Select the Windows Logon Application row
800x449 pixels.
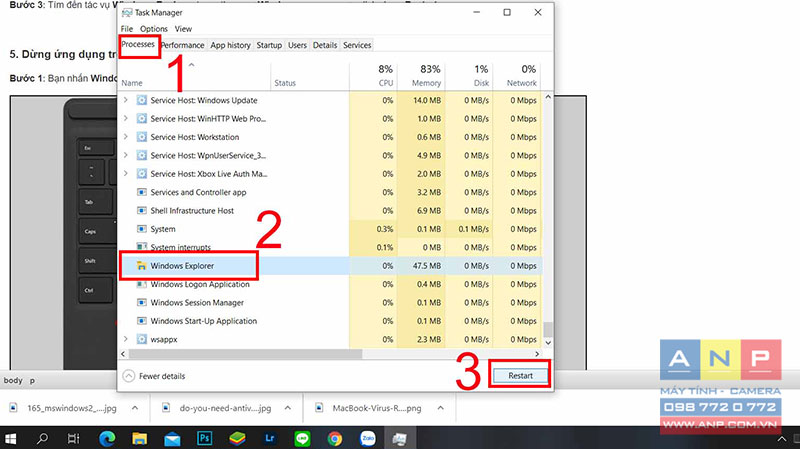click(331, 284)
